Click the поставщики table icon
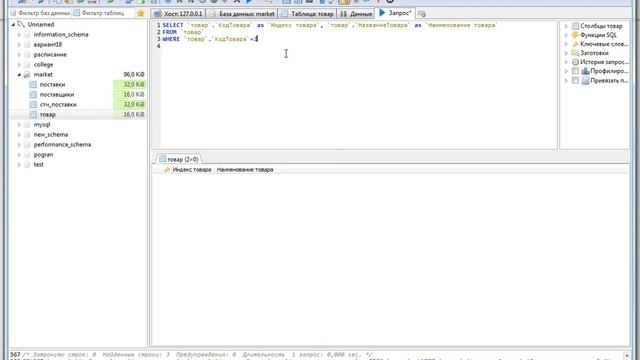 (33, 95)
